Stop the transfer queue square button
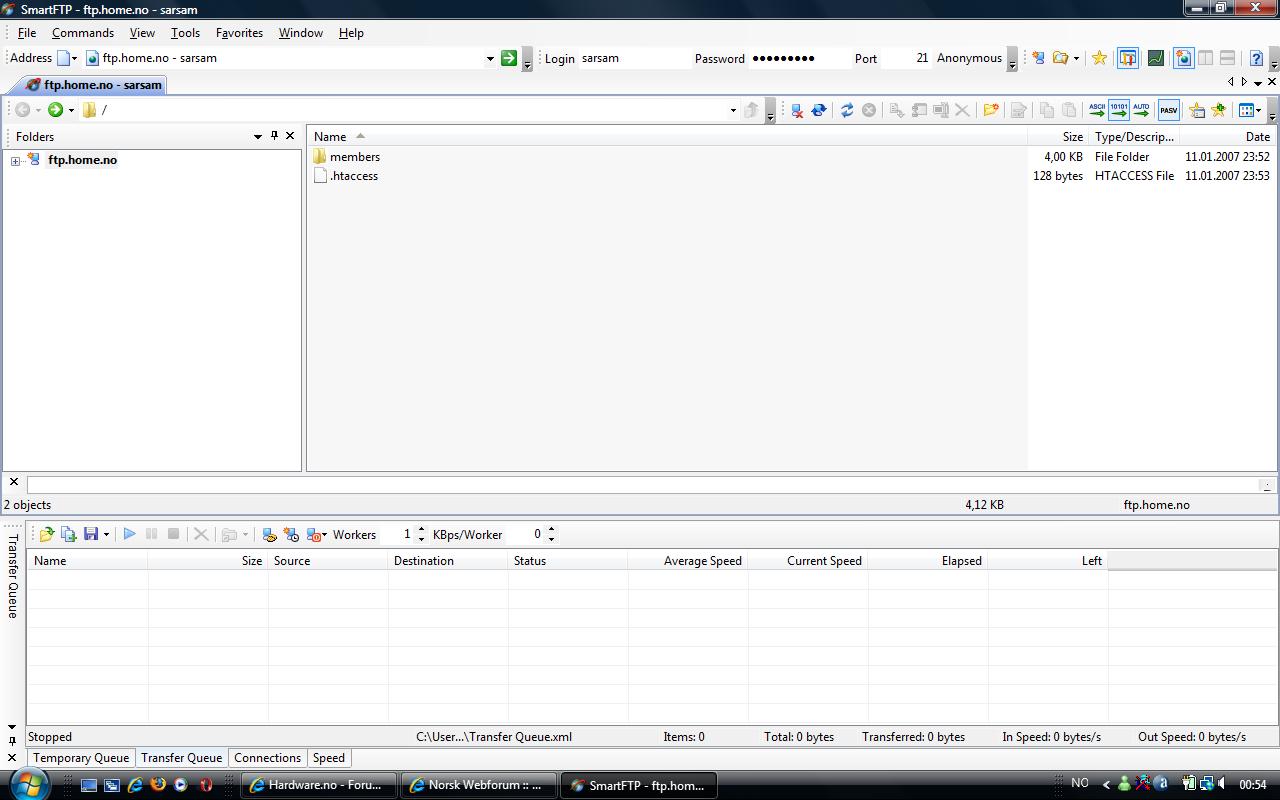Image resolution: width=1280 pixels, height=800 pixels. (173, 534)
